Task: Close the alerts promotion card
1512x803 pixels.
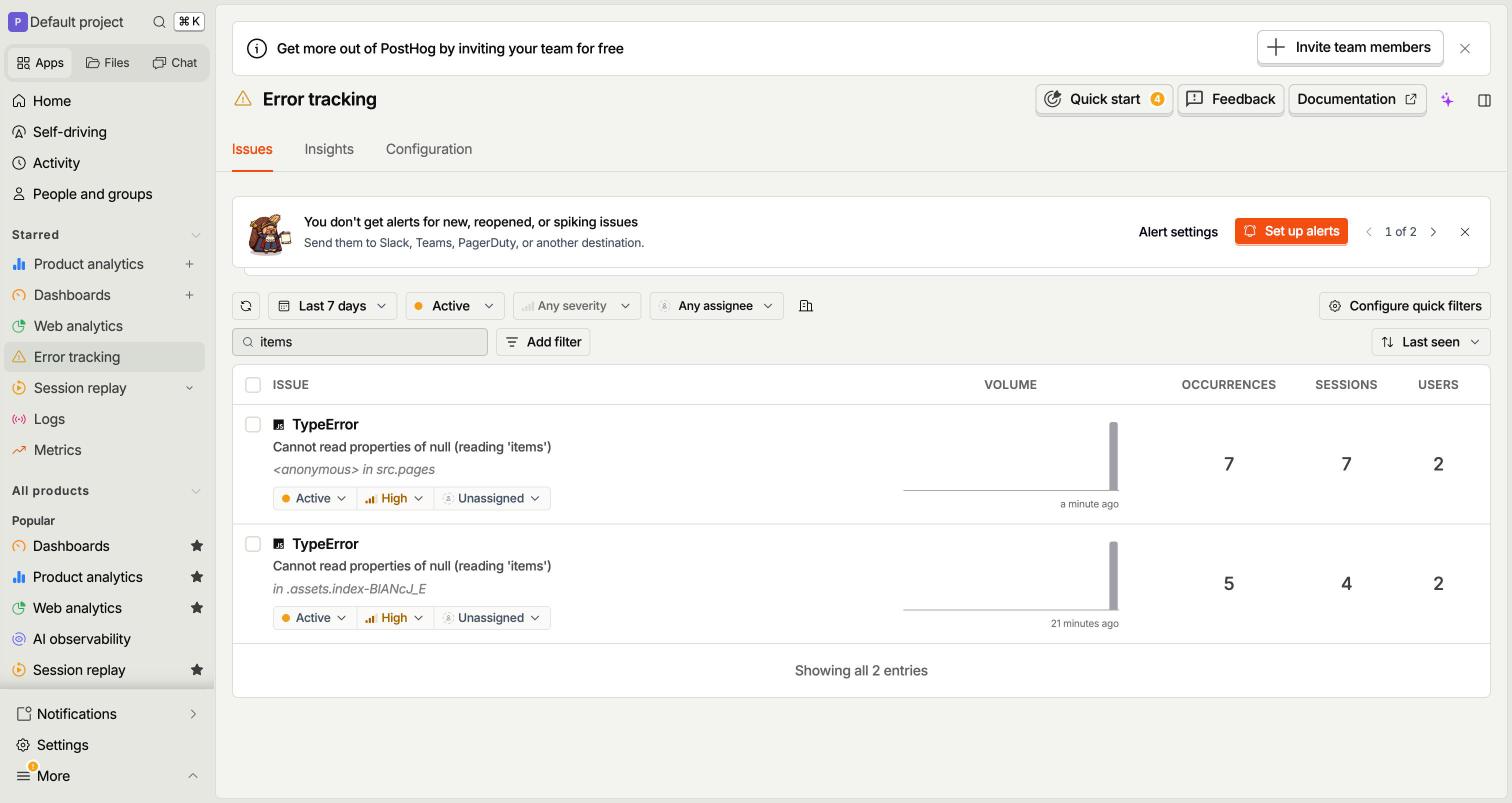Action: (x=1465, y=232)
